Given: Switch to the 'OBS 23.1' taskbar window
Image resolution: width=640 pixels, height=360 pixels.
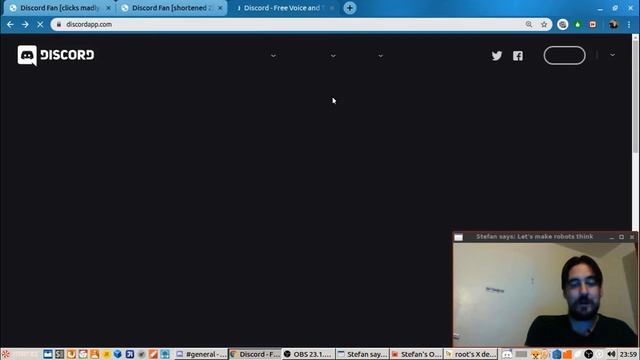Looking at the screenshot, I should click(309, 354).
